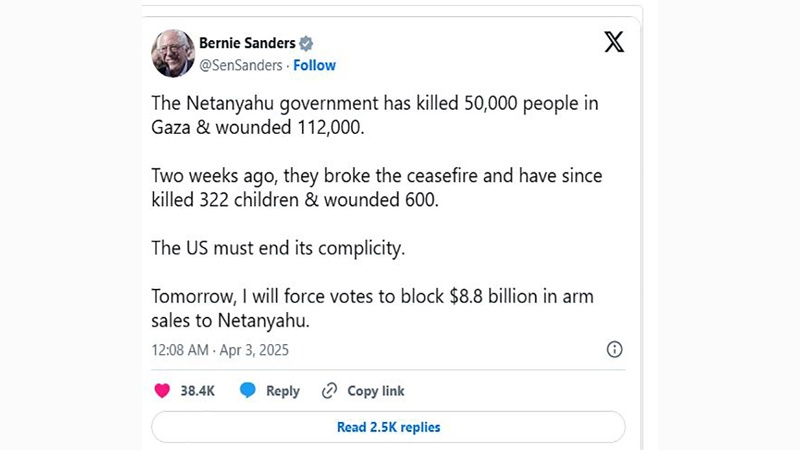Image resolution: width=800 pixels, height=450 pixels.
Task: Open the tweet info circle icon
Action: coord(615,349)
